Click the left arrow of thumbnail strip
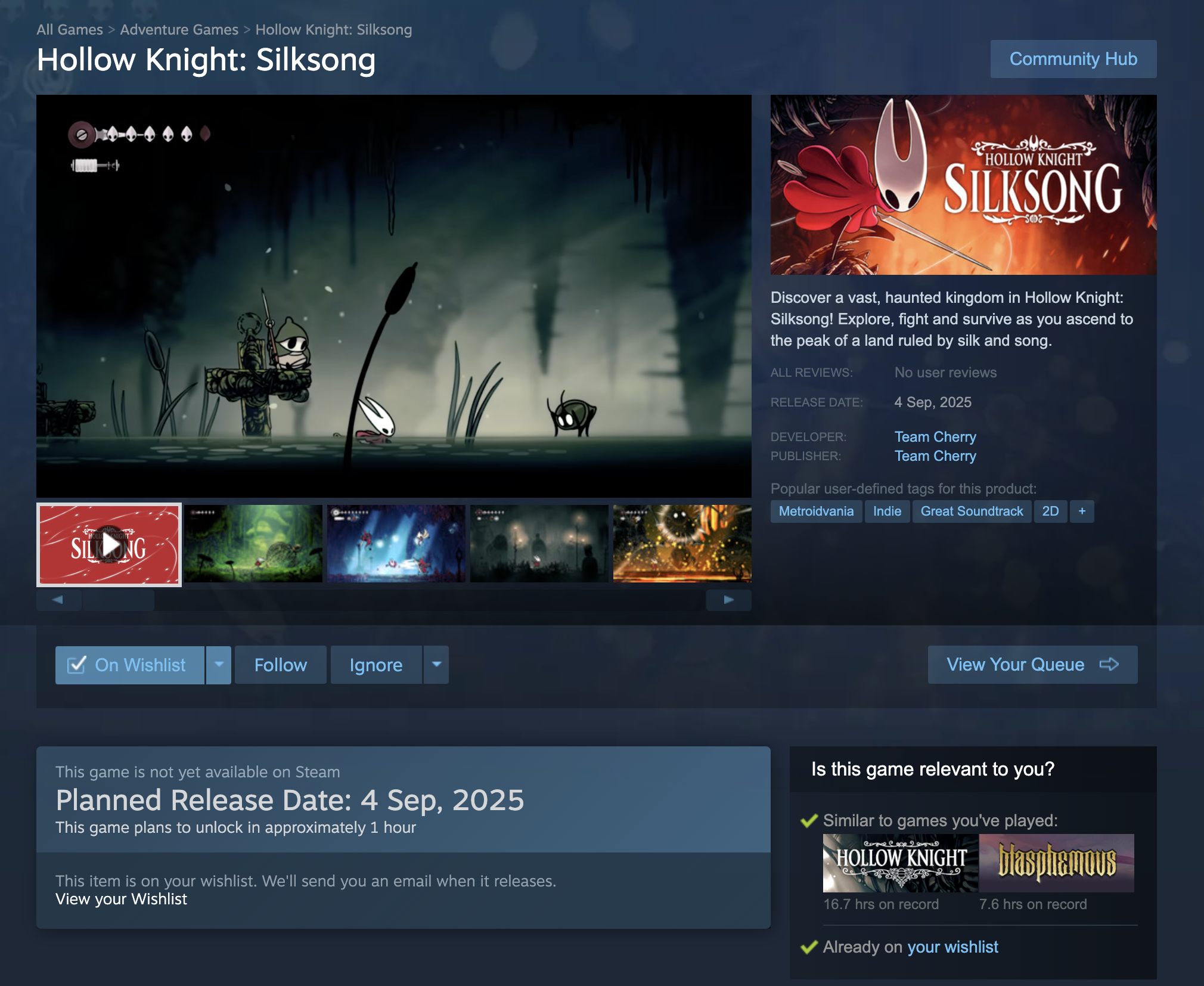Screen dimensions: 1204x986 [58, 600]
